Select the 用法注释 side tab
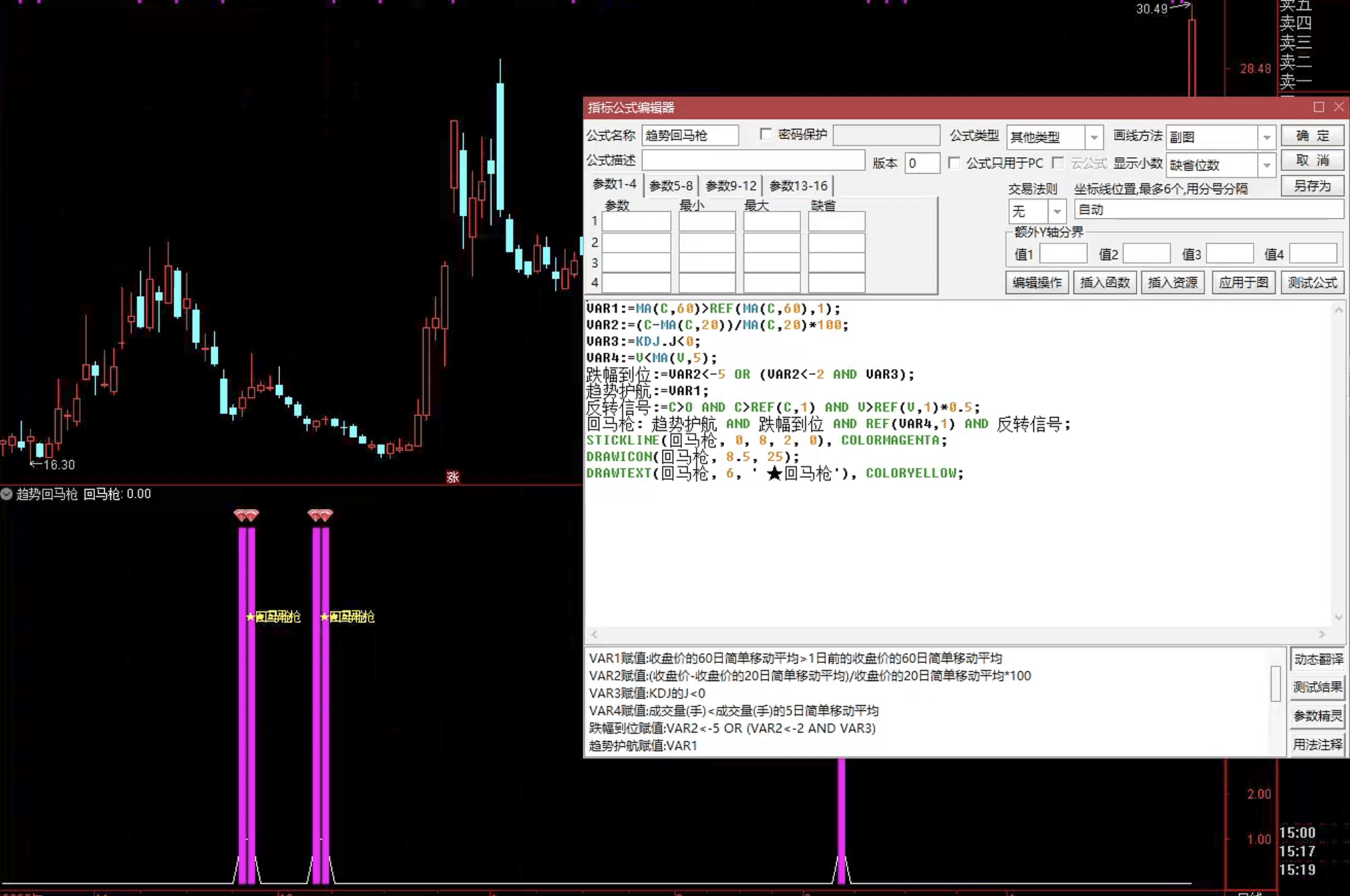The width and height of the screenshot is (1350, 896). click(x=1317, y=745)
